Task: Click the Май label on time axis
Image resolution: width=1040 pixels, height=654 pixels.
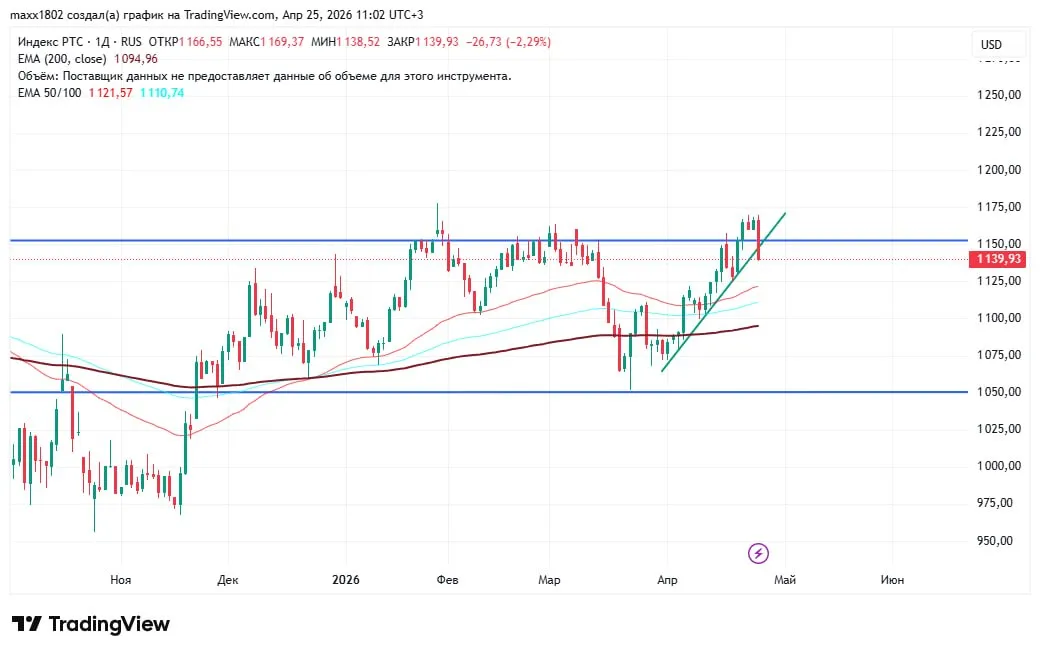Action: pos(784,580)
